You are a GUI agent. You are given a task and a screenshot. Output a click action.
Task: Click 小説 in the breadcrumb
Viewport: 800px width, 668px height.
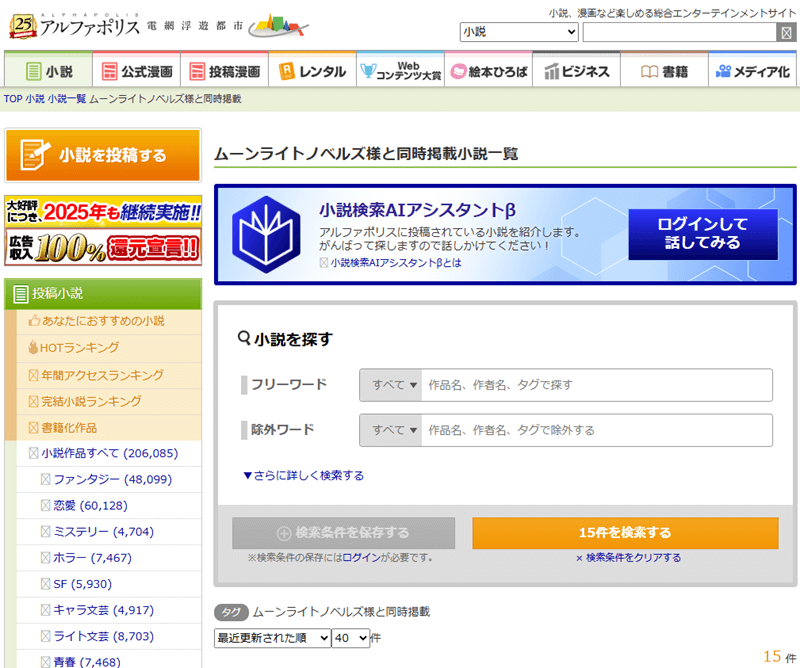point(35,99)
